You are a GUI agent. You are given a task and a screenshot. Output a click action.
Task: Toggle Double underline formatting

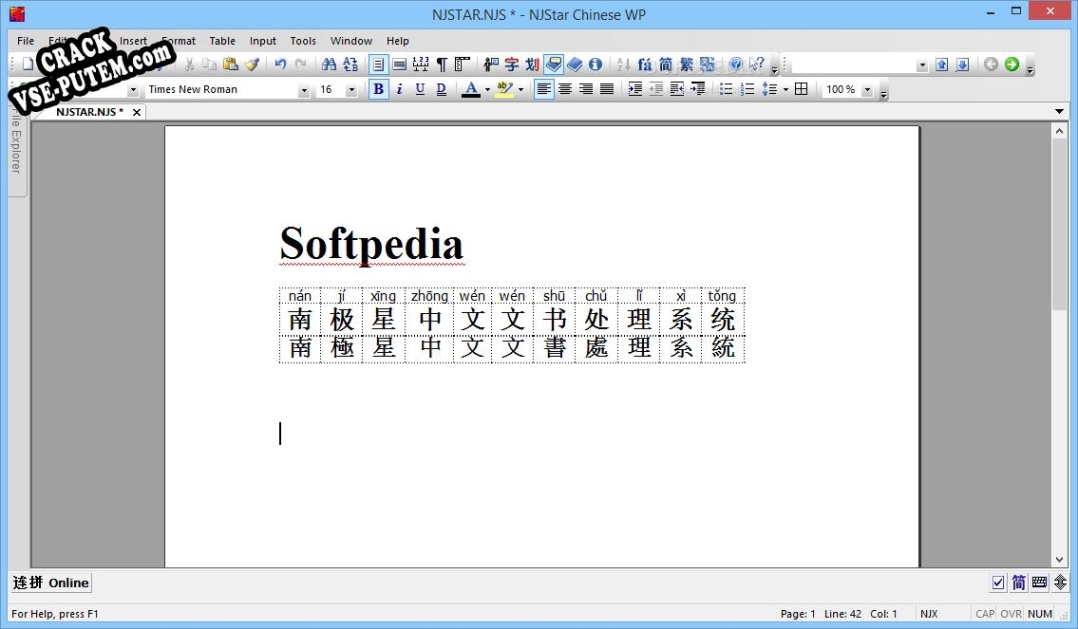(441, 89)
